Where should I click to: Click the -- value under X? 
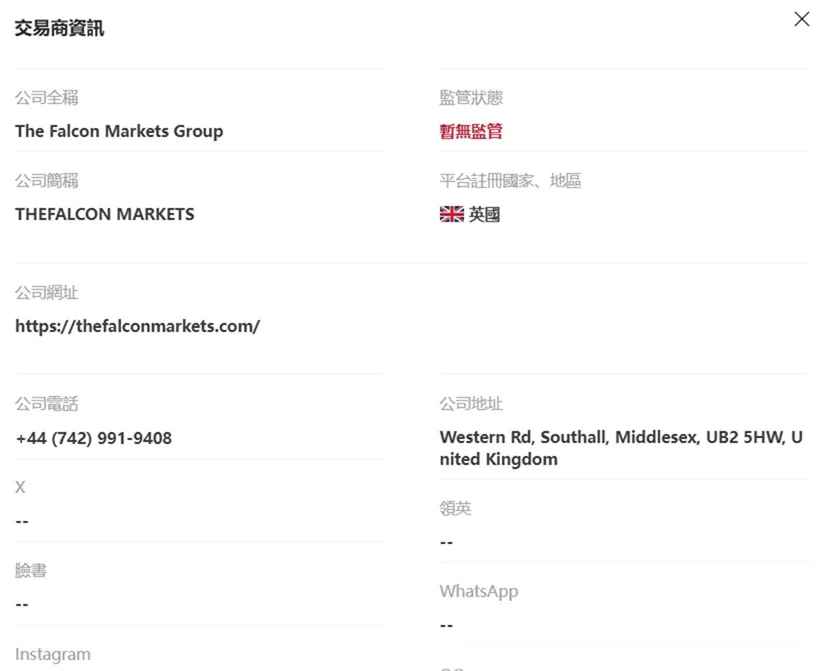tap(22, 521)
